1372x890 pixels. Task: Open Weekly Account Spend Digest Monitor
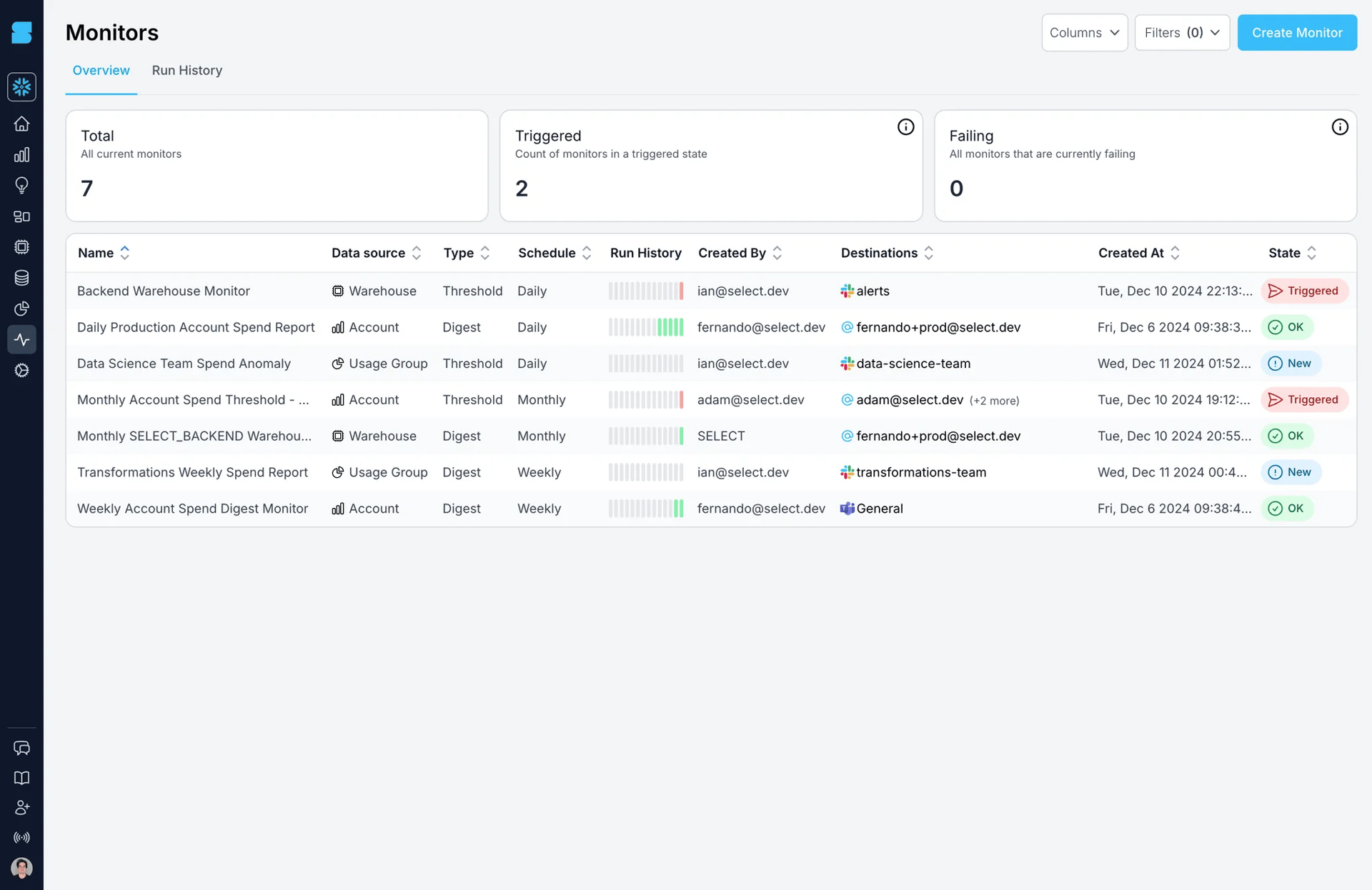(192, 509)
